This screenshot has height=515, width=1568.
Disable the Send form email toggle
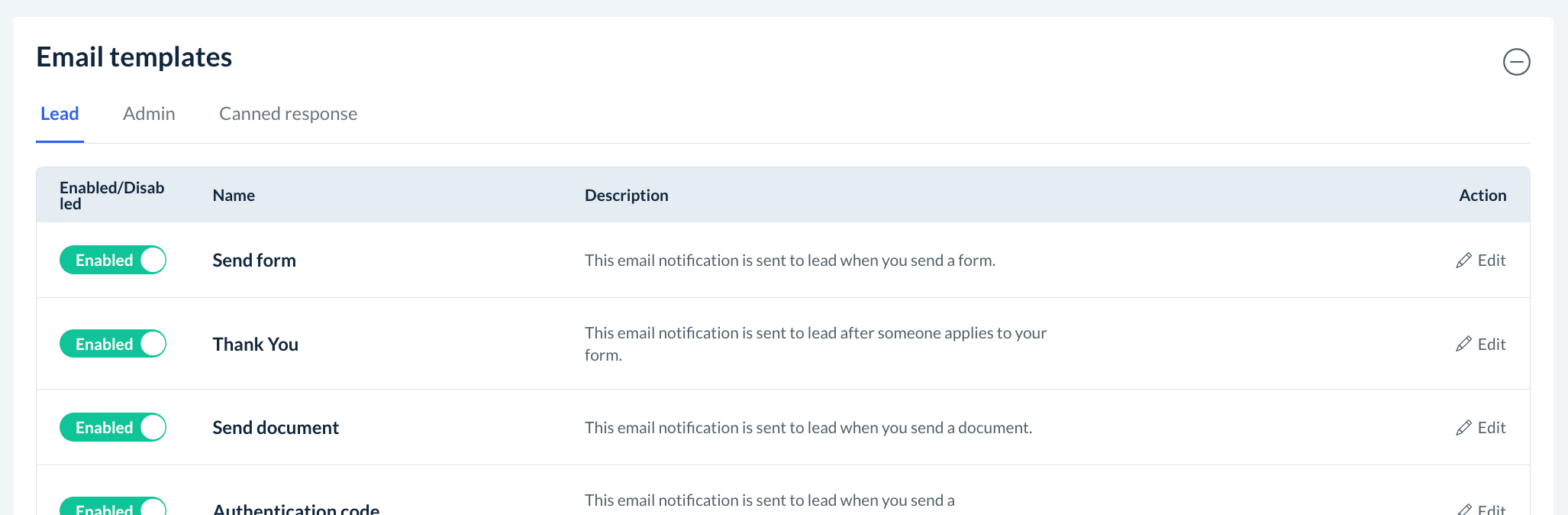[x=113, y=260]
